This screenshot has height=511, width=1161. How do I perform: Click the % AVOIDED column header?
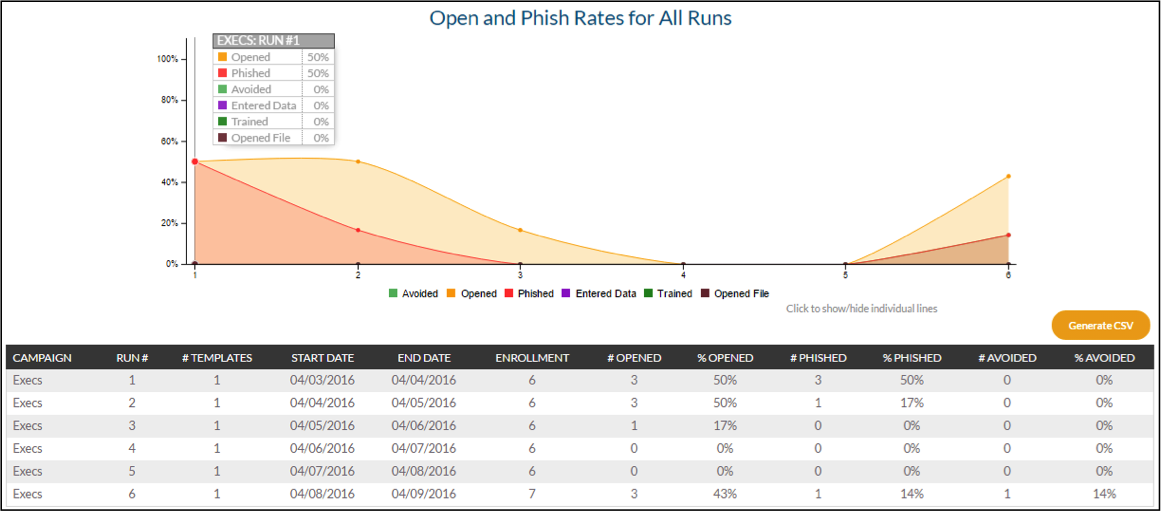click(1104, 357)
